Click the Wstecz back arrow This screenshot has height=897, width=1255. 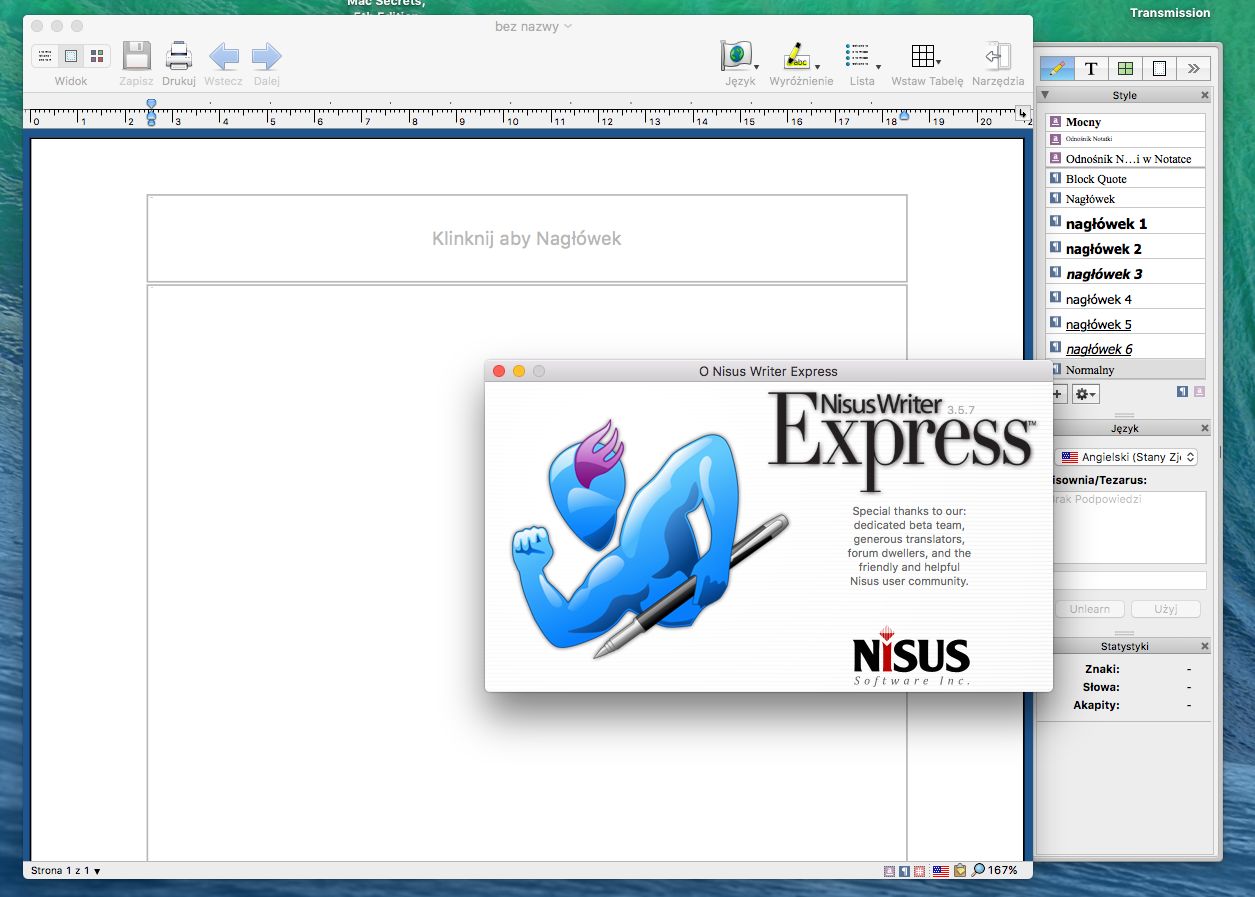click(224, 56)
